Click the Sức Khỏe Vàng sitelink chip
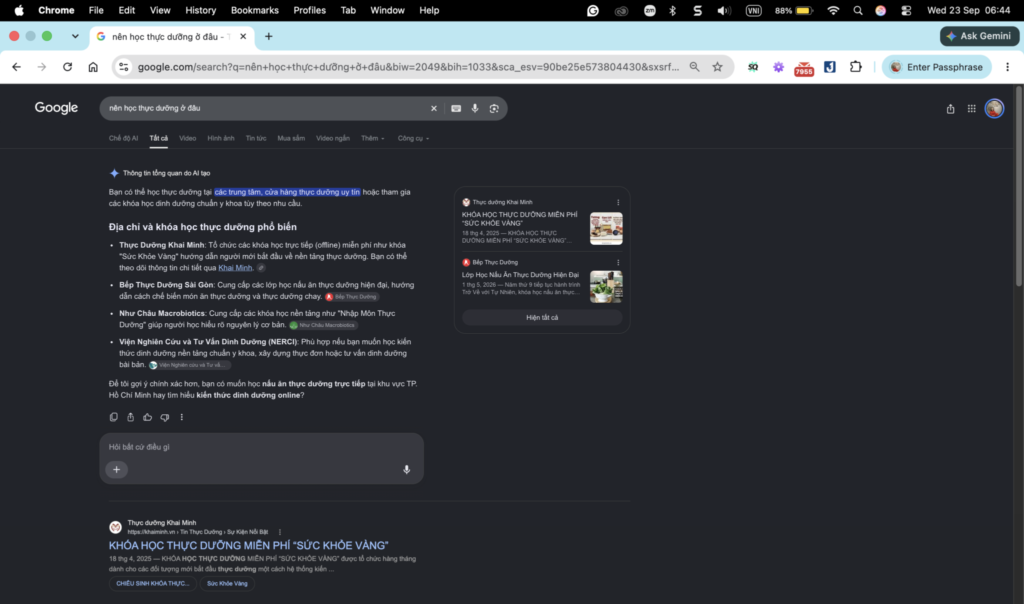Screen dimensions: 1024x604 227,584
